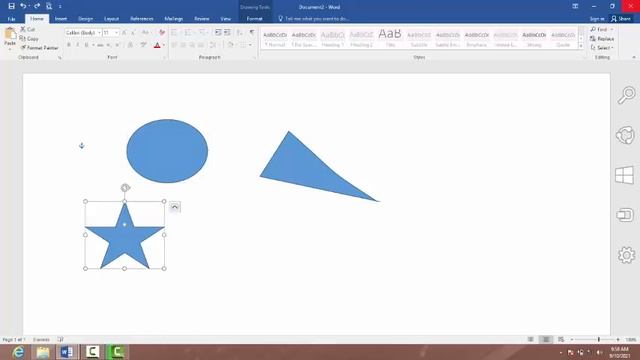Open Drawing Tools Format tab
The width and height of the screenshot is (640, 360).
click(255, 19)
